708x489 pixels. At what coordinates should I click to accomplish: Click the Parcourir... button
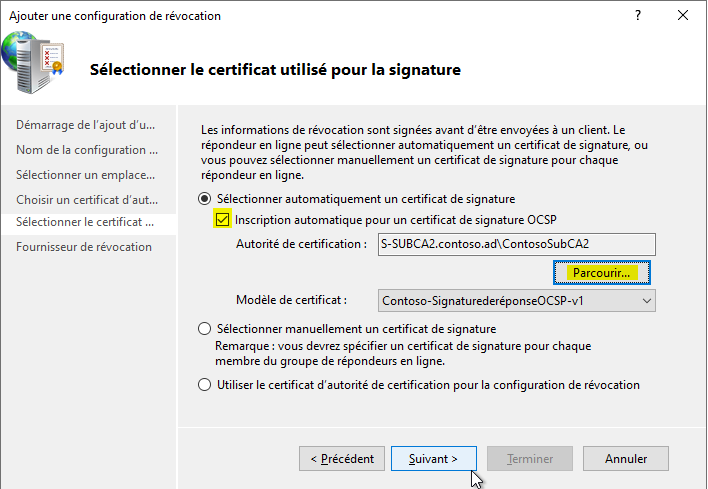click(x=601, y=273)
